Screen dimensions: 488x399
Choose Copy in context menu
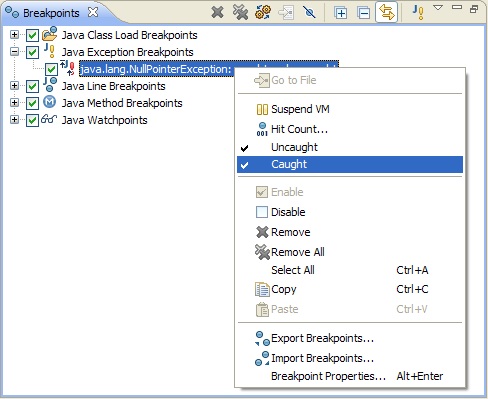click(350, 289)
